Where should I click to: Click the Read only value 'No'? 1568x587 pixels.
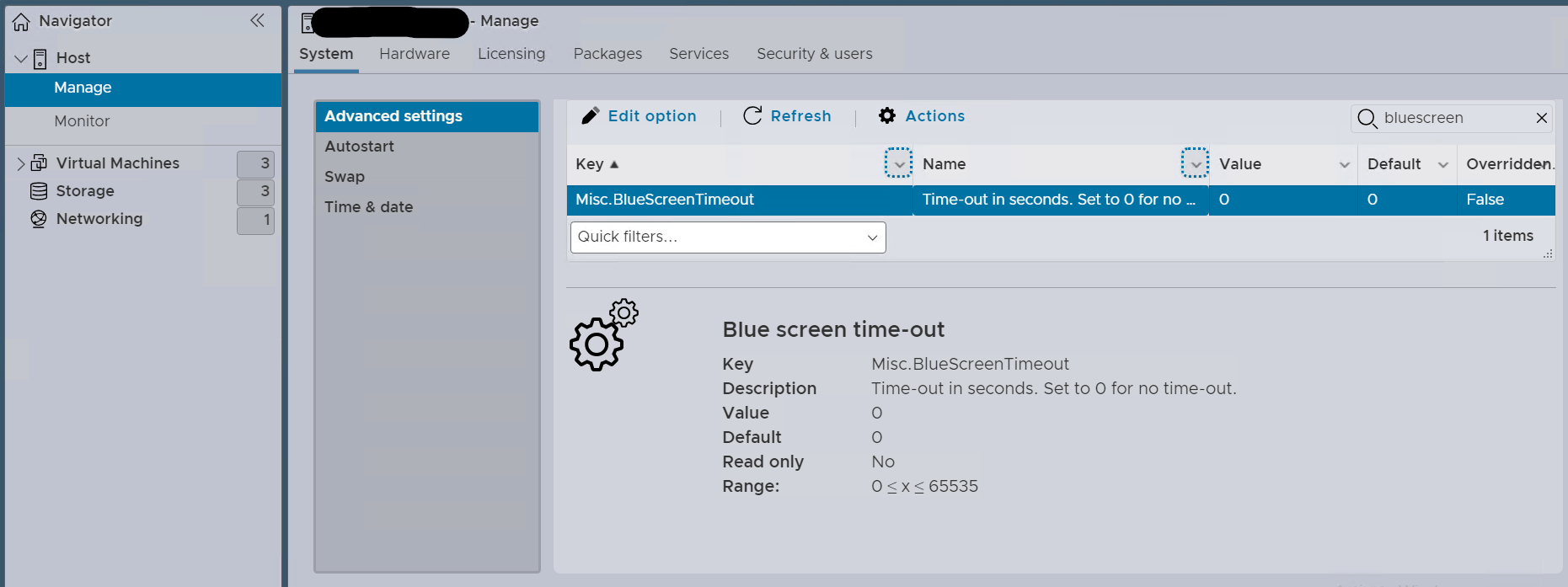pyautogui.click(x=883, y=462)
